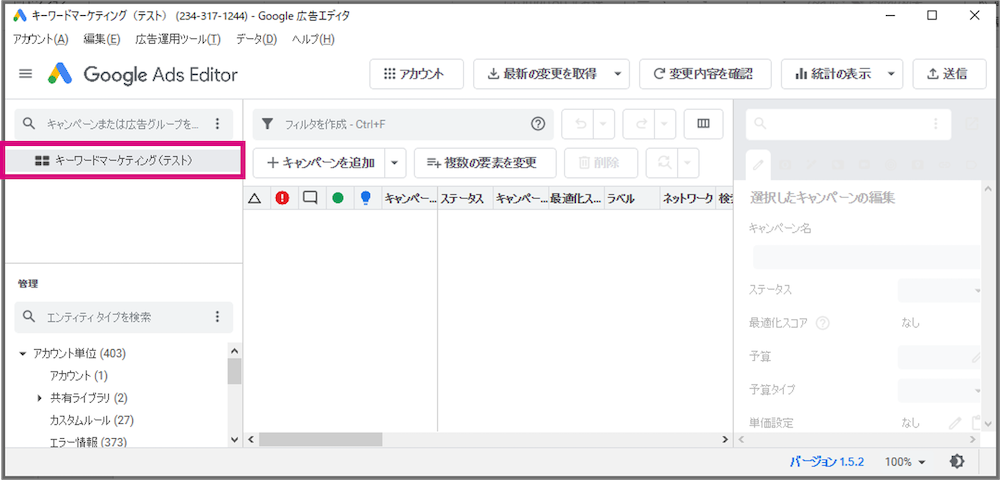Open the Add campaign dropdown arrow
Screen dimensions: 1000x480
pyautogui.click(x=394, y=163)
